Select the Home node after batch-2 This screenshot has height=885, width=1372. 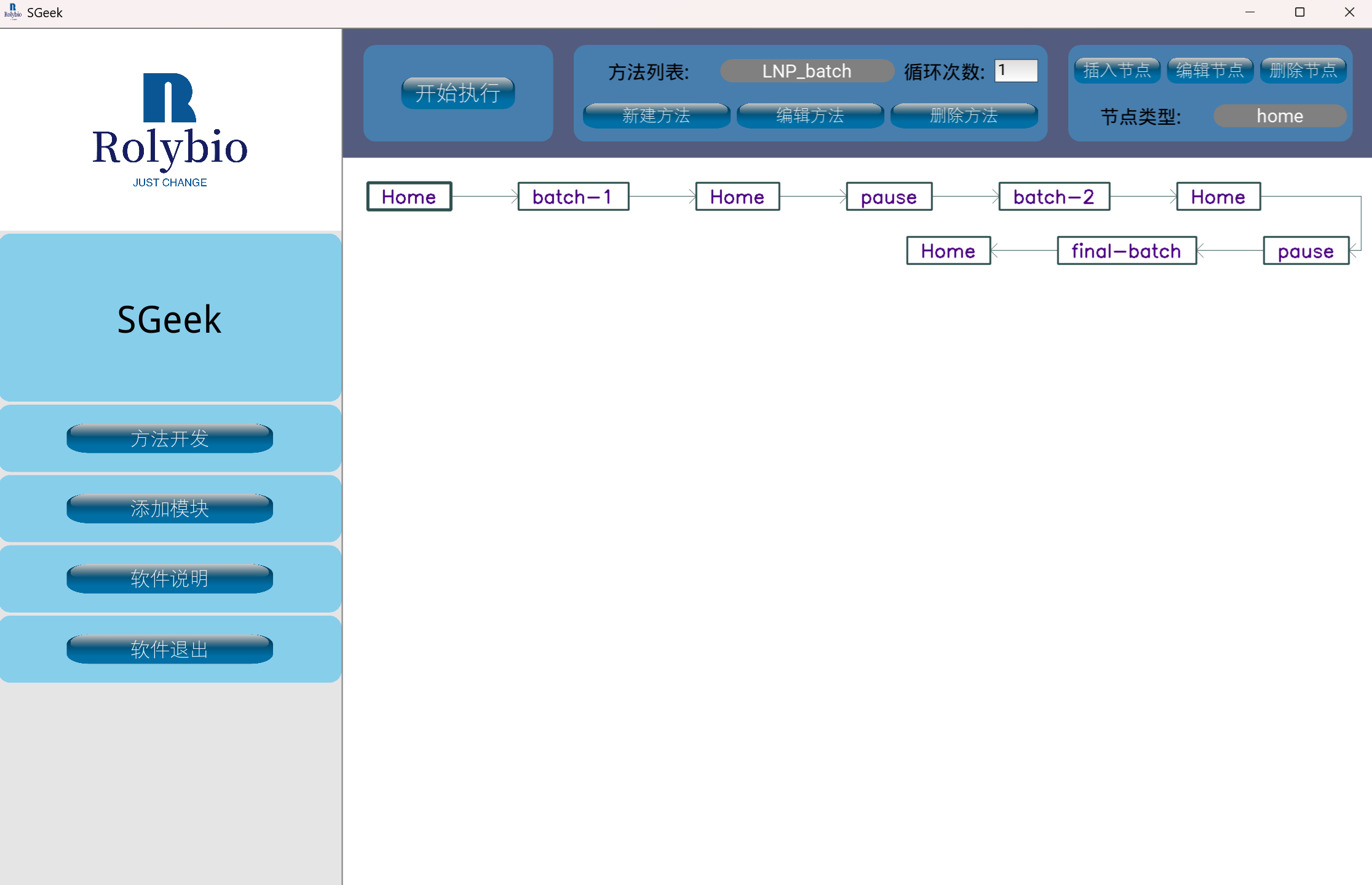(x=1218, y=196)
